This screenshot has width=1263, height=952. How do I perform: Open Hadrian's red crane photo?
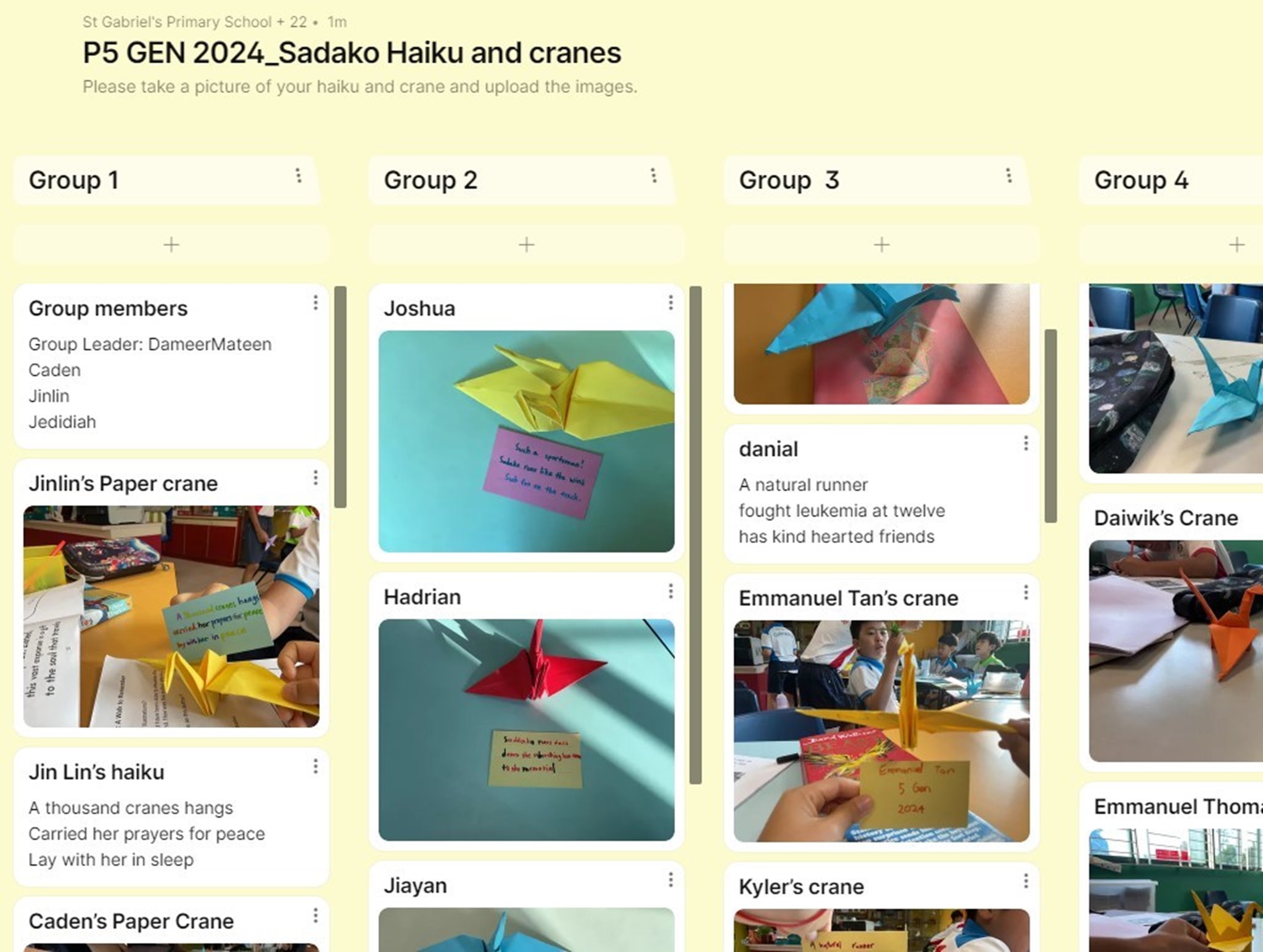coord(527,730)
